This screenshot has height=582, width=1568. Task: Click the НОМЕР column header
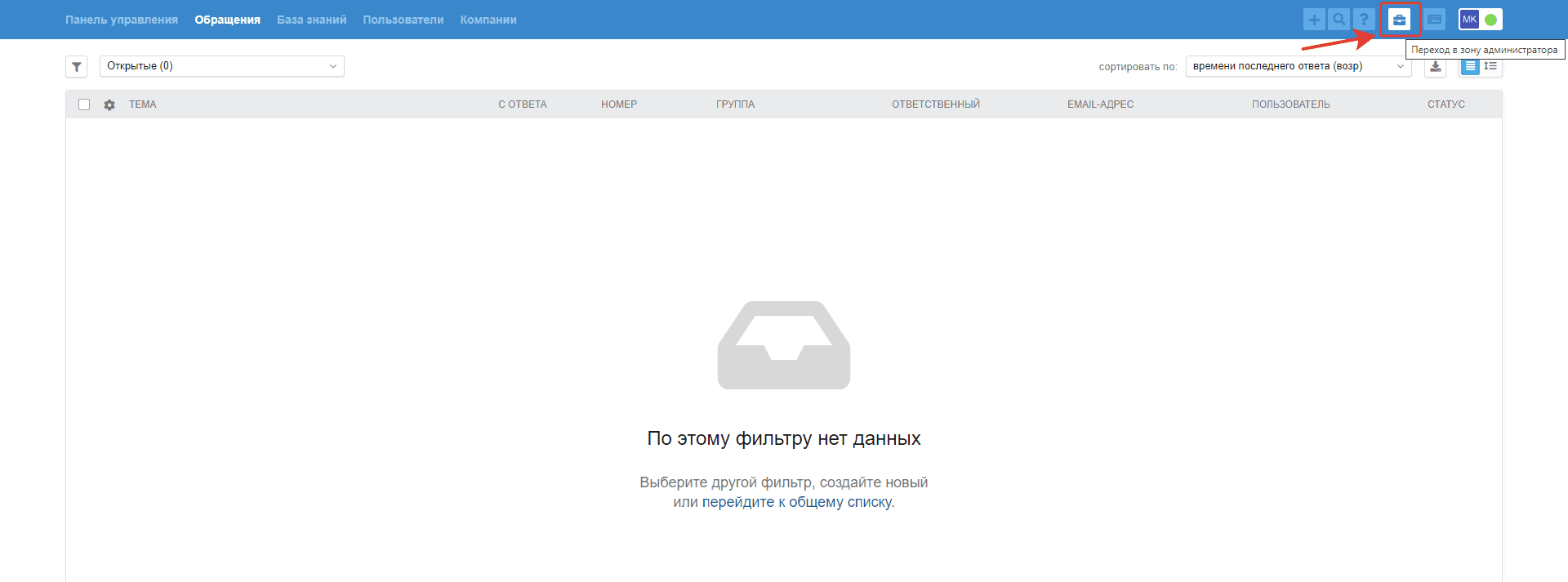click(x=619, y=104)
